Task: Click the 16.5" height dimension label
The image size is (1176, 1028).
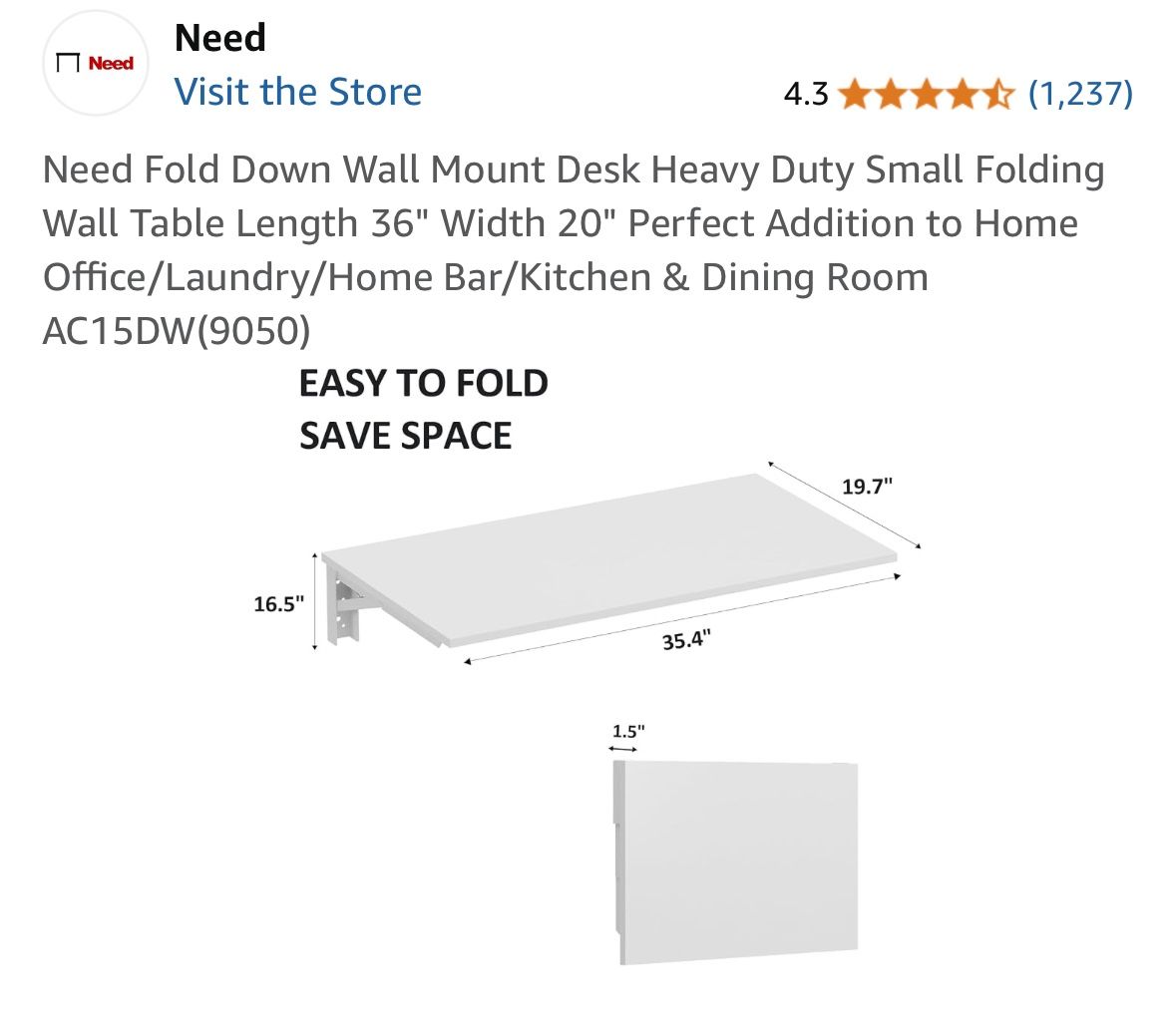Action: click(278, 603)
